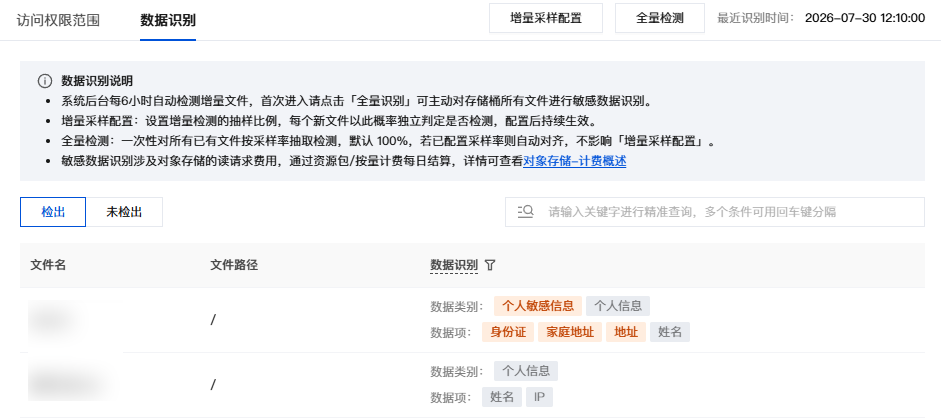Click the 个人敏感信息 orange tag
941x420 pixels.
[538, 306]
